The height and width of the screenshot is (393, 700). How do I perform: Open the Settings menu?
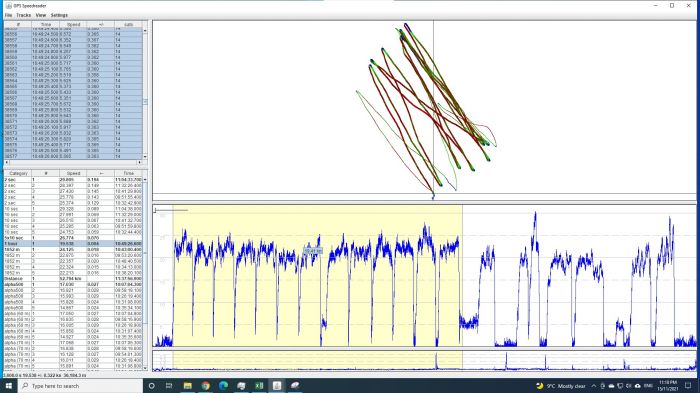(x=59, y=15)
